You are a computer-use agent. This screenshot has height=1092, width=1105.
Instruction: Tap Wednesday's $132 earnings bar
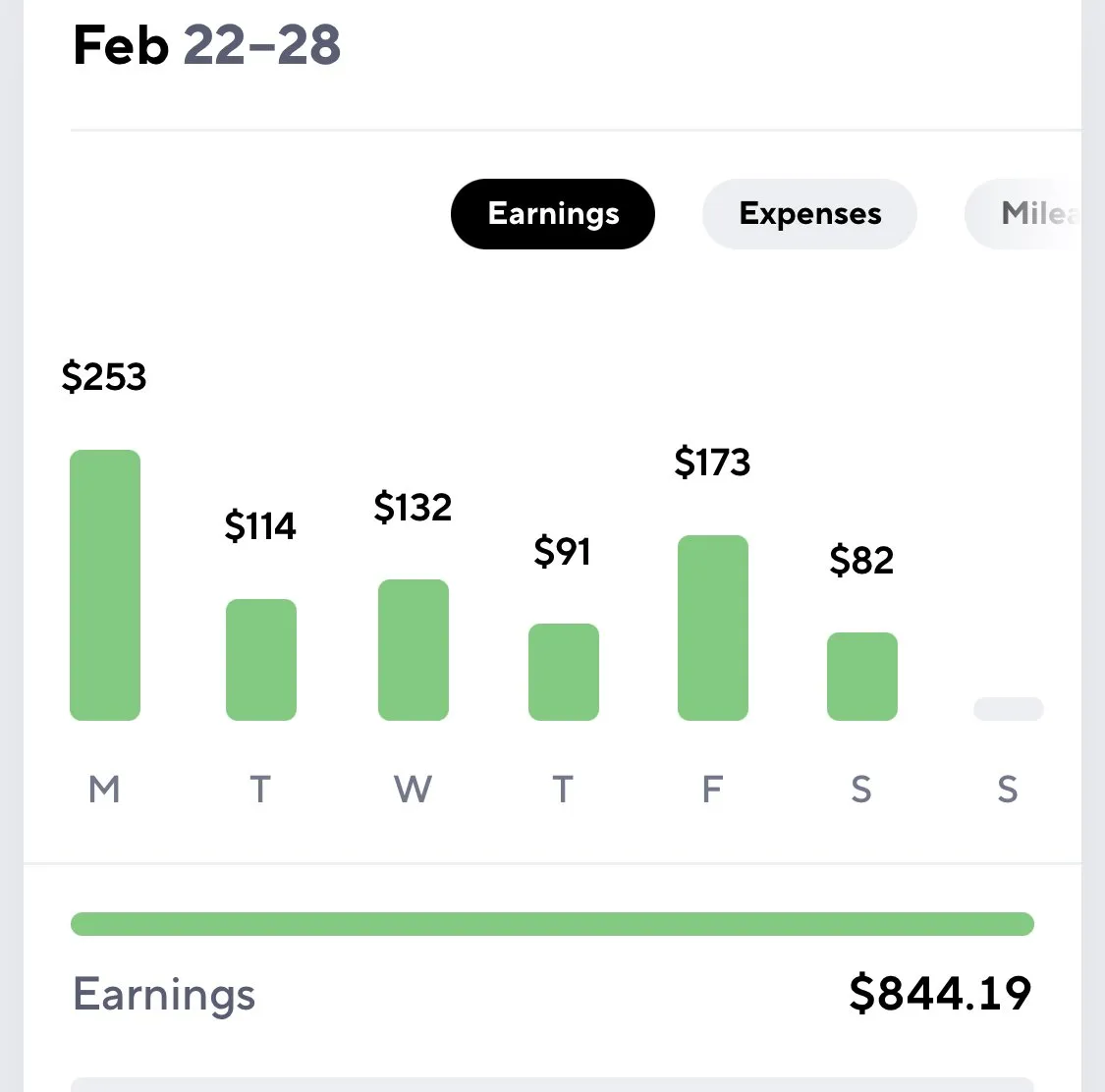point(413,649)
